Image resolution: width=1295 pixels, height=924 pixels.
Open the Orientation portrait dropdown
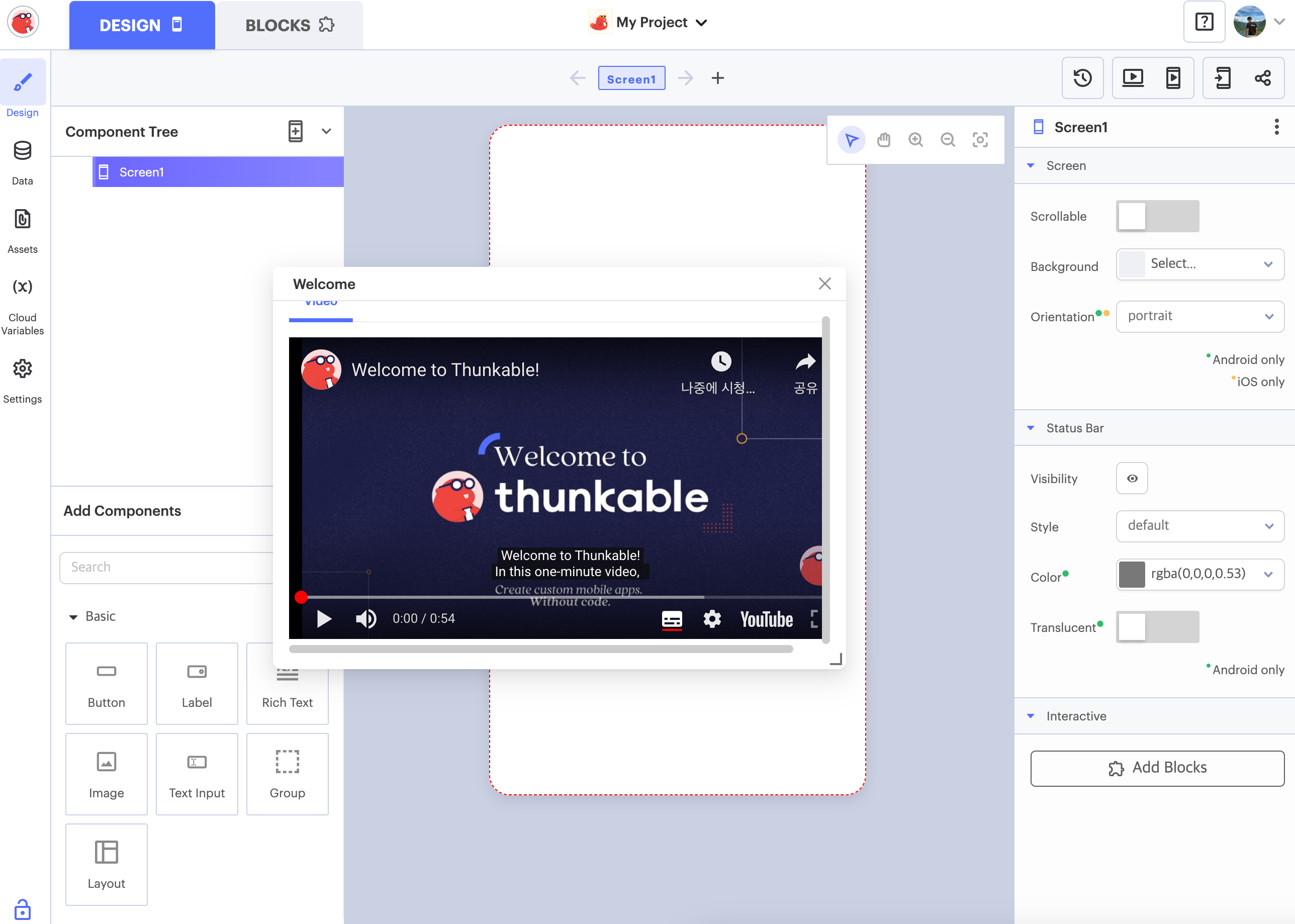pyautogui.click(x=1199, y=316)
